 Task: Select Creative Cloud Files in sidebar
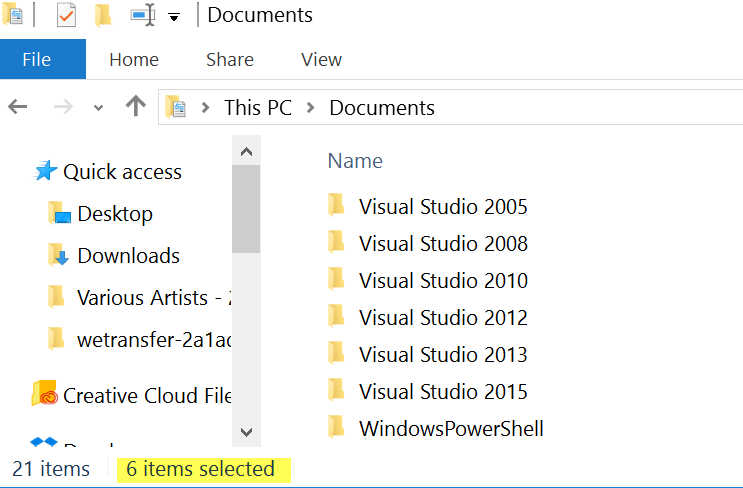147,396
